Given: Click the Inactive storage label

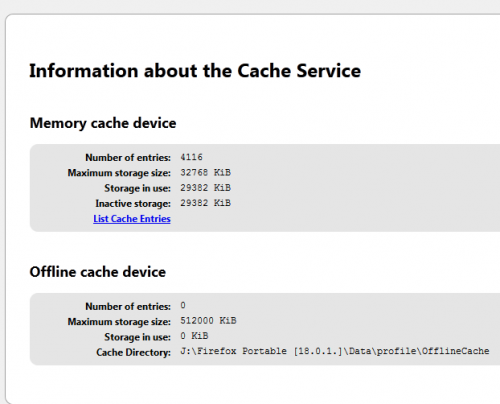Looking at the screenshot, I should [133, 203].
